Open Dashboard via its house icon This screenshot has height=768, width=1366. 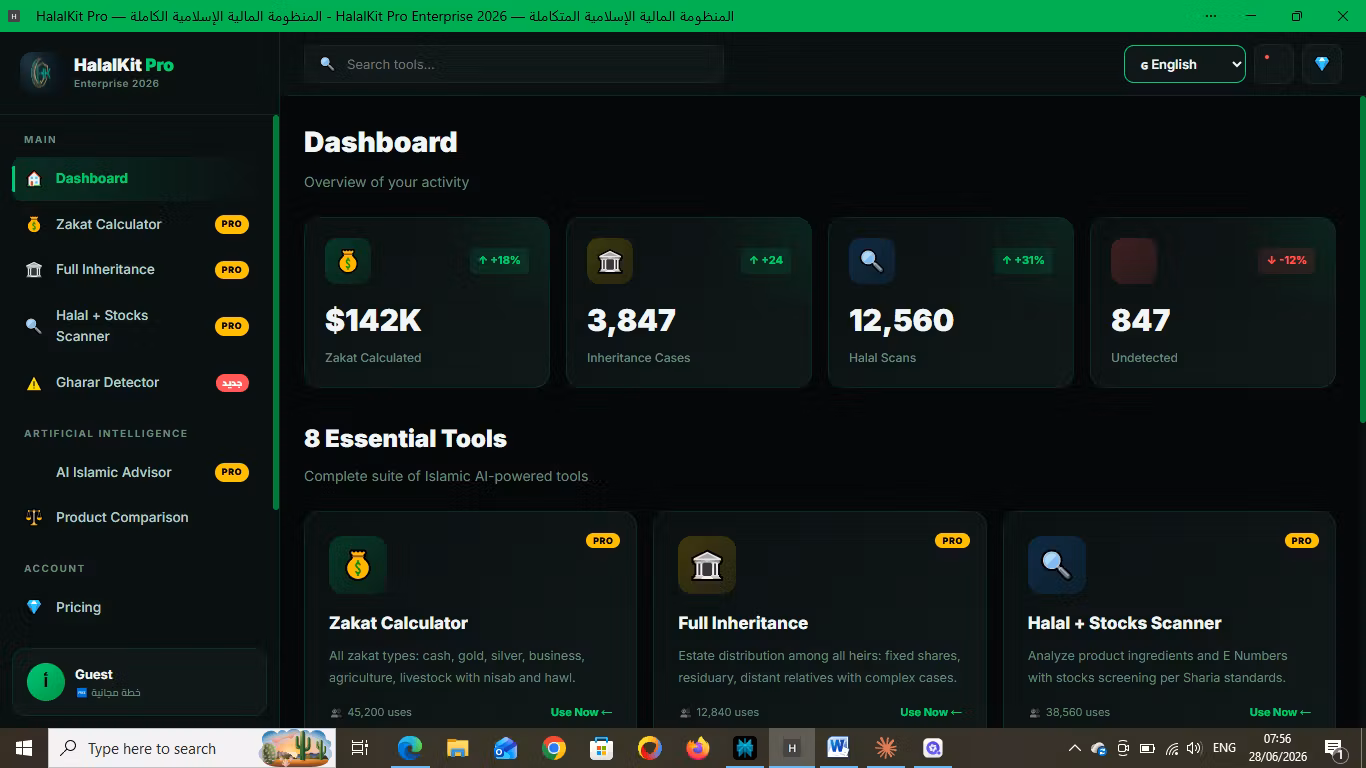coord(34,179)
